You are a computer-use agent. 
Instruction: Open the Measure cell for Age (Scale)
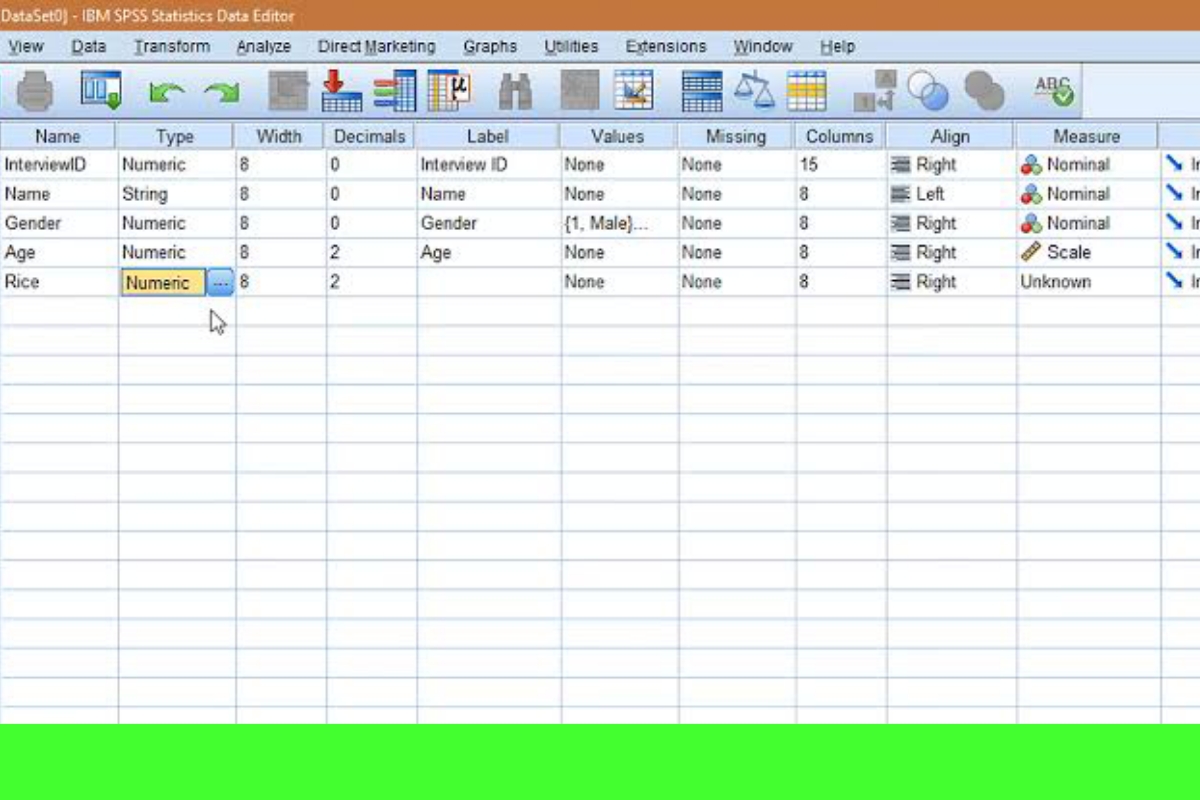(1085, 253)
